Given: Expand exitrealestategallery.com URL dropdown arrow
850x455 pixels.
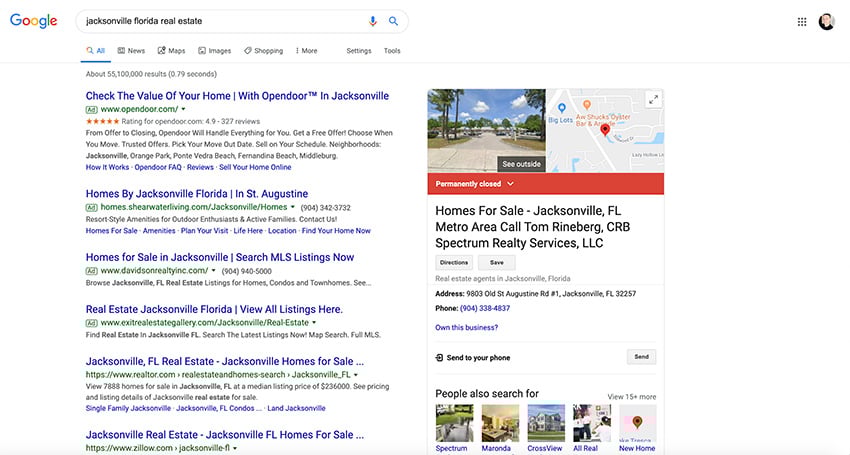Looking at the screenshot, I should tap(314, 323).
